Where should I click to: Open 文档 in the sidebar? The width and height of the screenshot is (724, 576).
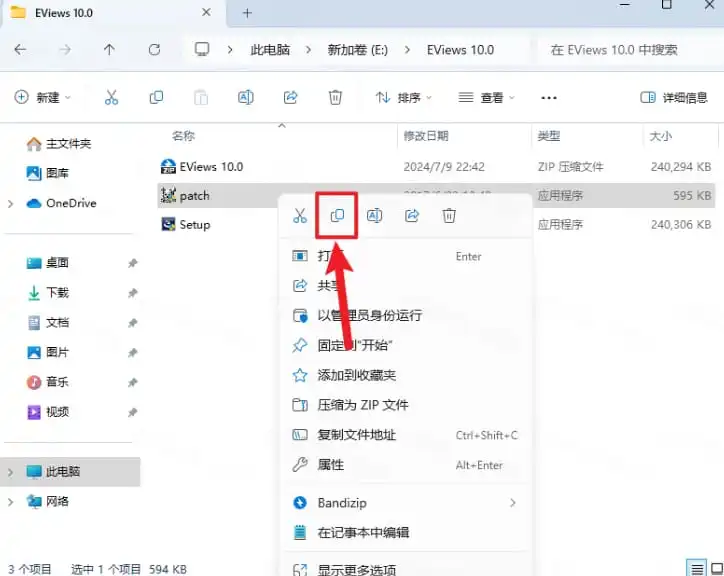point(48,322)
